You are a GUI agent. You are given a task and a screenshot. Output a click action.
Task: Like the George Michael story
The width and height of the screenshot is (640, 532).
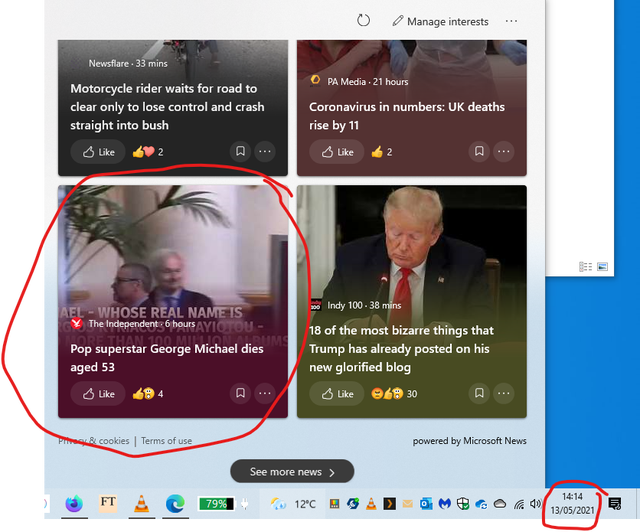coord(98,394)
